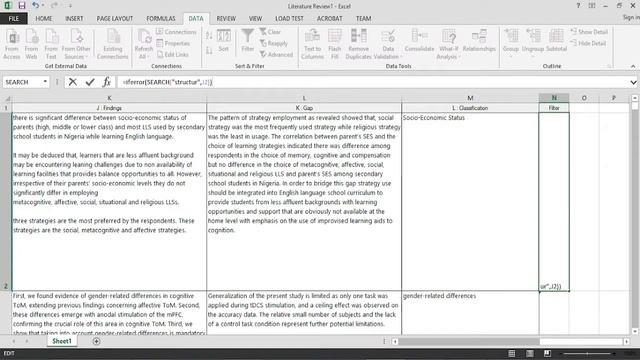Click the Undo arrow icon
Image resolution: width=640 pixels, height=360 pixels.
coord(36,6)
